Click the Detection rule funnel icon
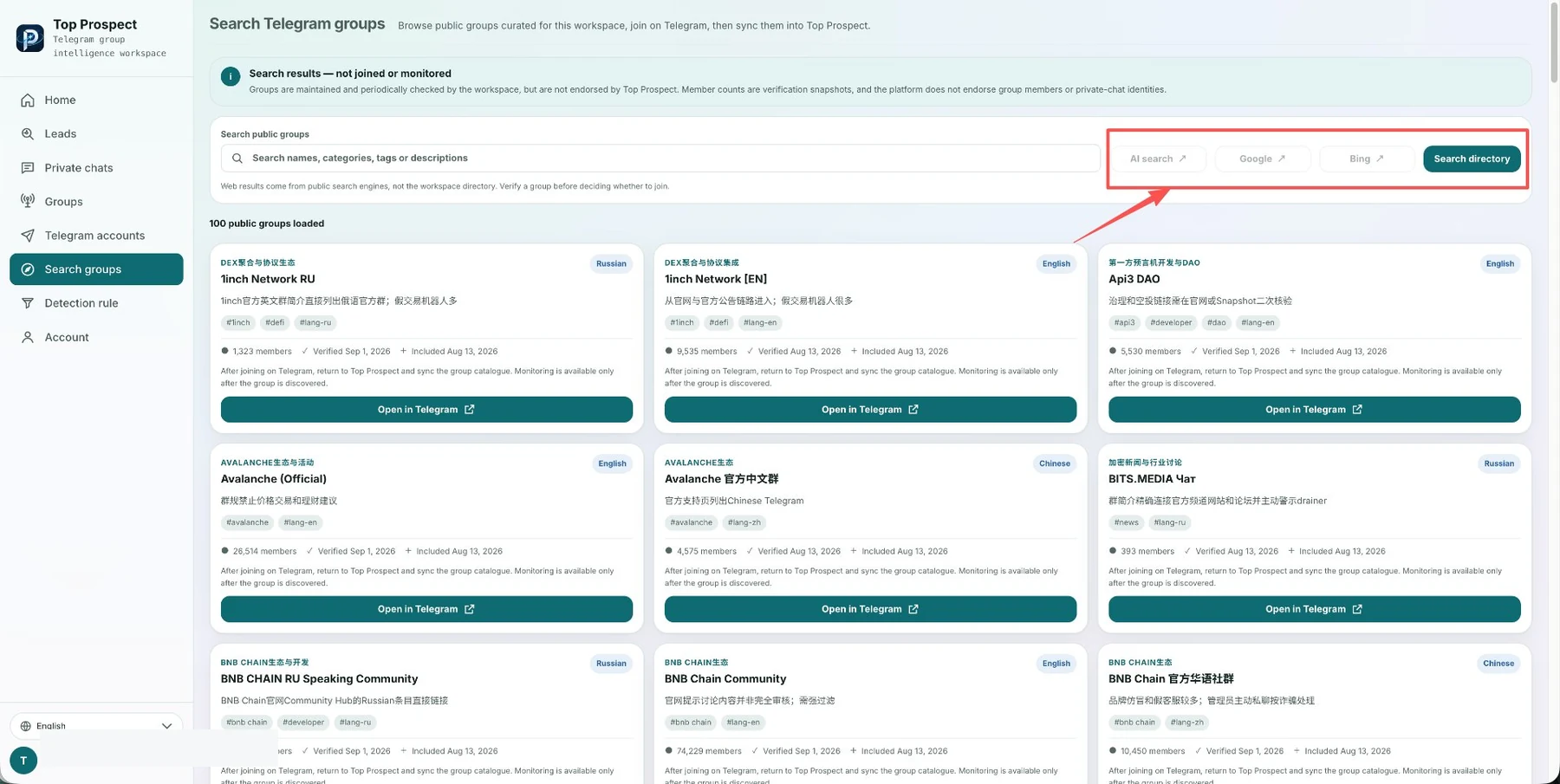The width and height of the screenshot is (1560, 784). point(28,303)
